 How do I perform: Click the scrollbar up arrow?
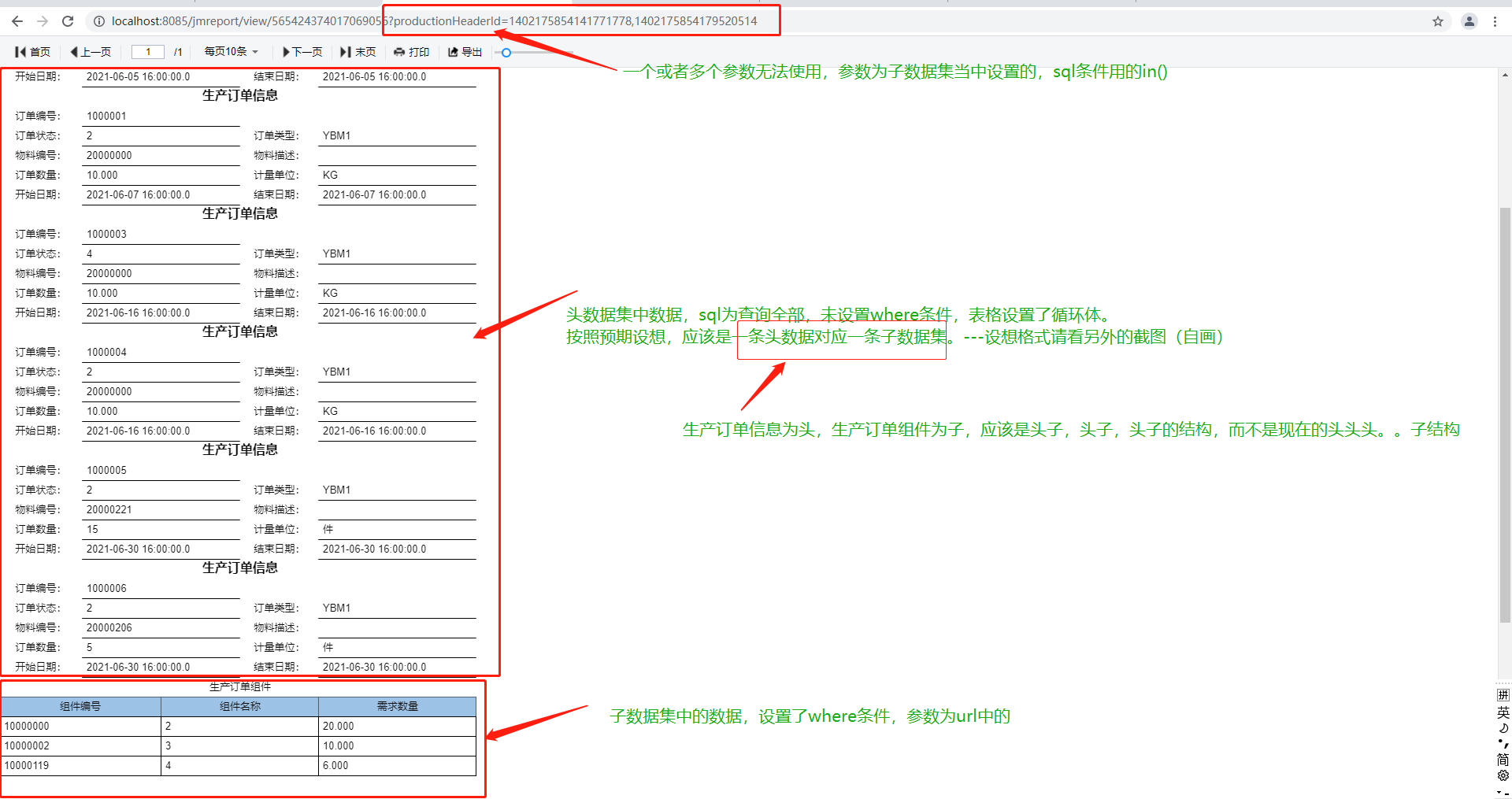pyautogui.click(x=1505, y=76)
